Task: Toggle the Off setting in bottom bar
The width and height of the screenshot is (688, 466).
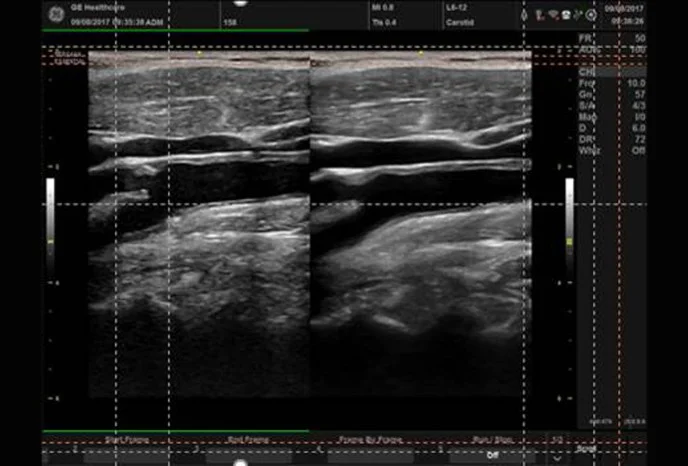Action: pos(492,454)
